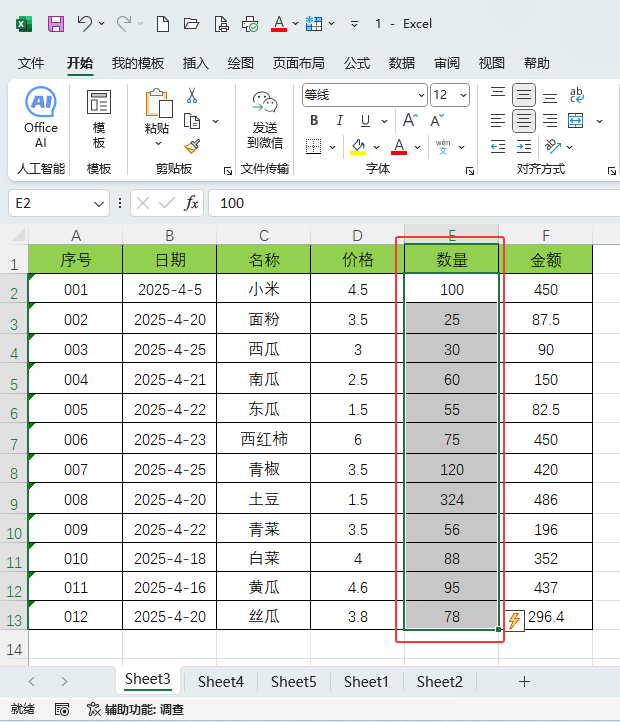Apply the yellow fill color bucket
This screenshot has width=620, height=722.
pos(358,147)
